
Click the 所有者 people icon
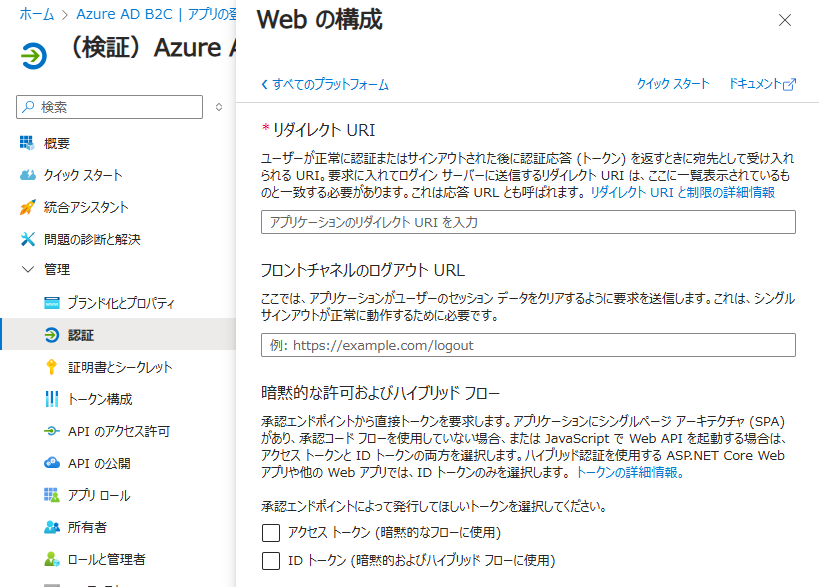[52, 527]
